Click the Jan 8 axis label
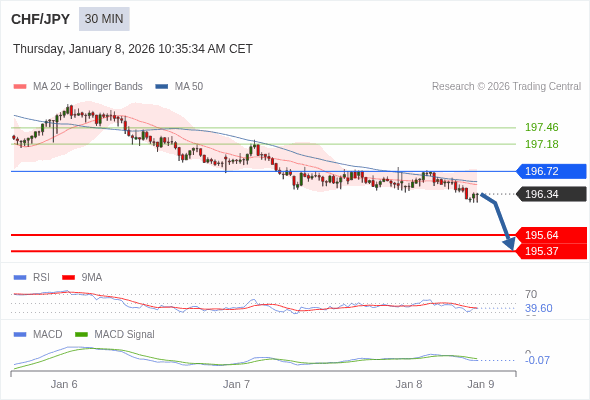 (x=409, y=384)
